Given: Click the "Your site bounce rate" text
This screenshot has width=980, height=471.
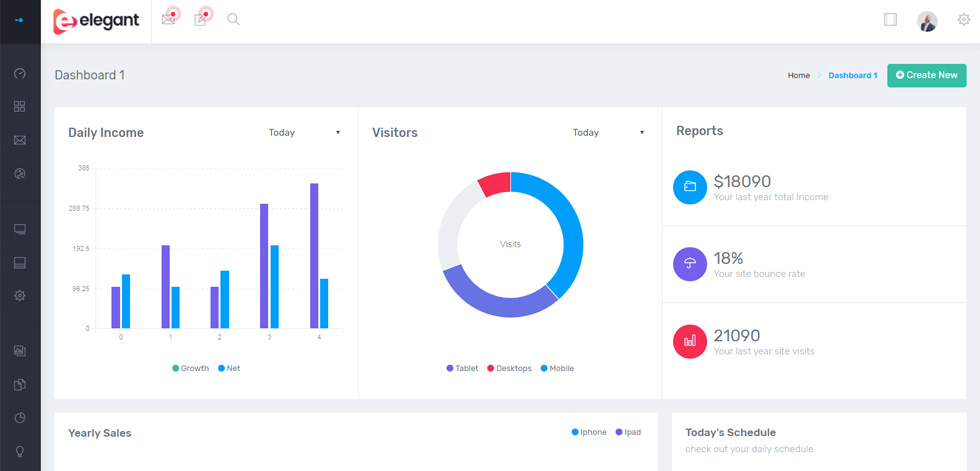Looking at the screenshot, I should tap(759, 274).
